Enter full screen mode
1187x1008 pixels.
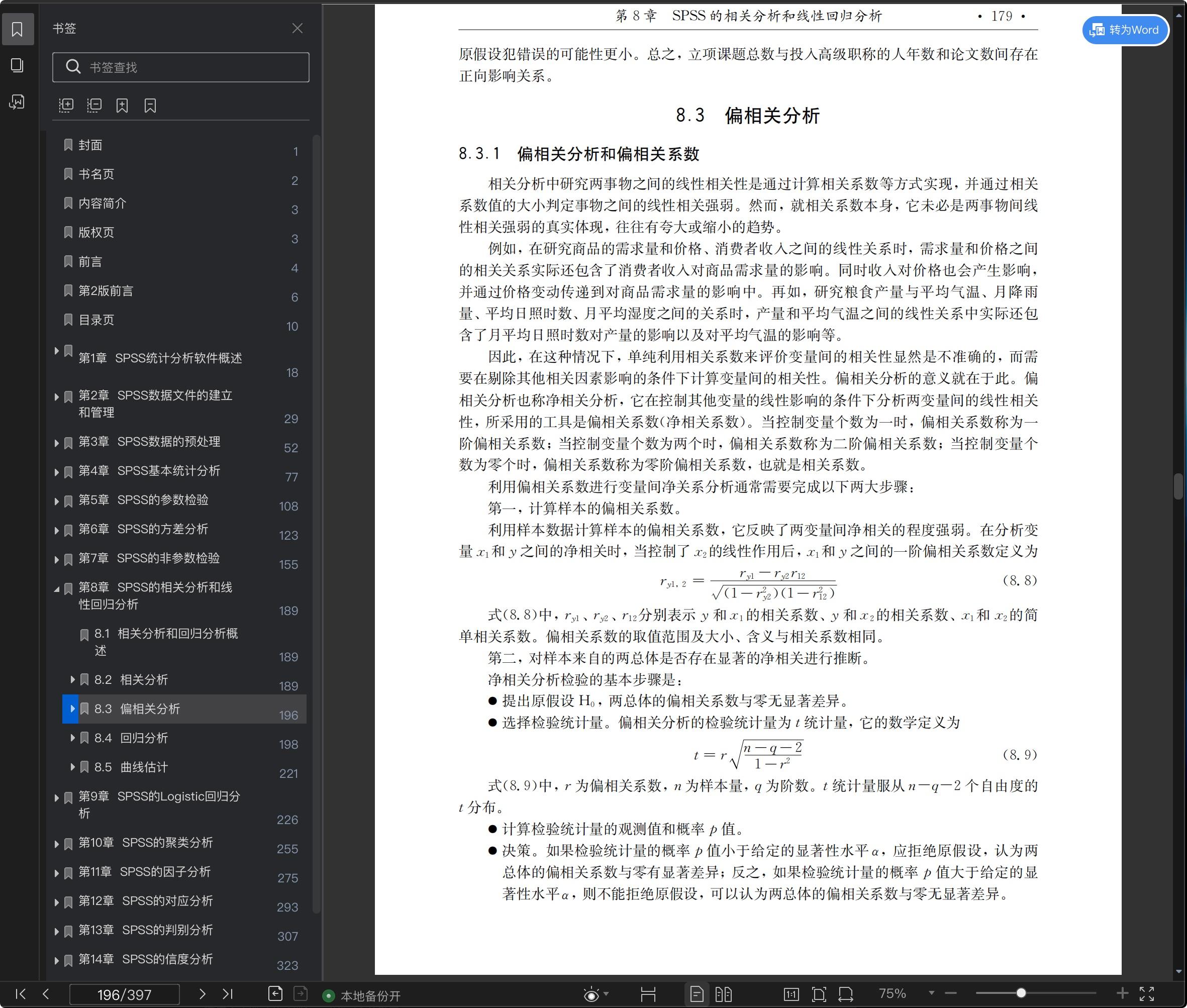[x=1147, y=994]
